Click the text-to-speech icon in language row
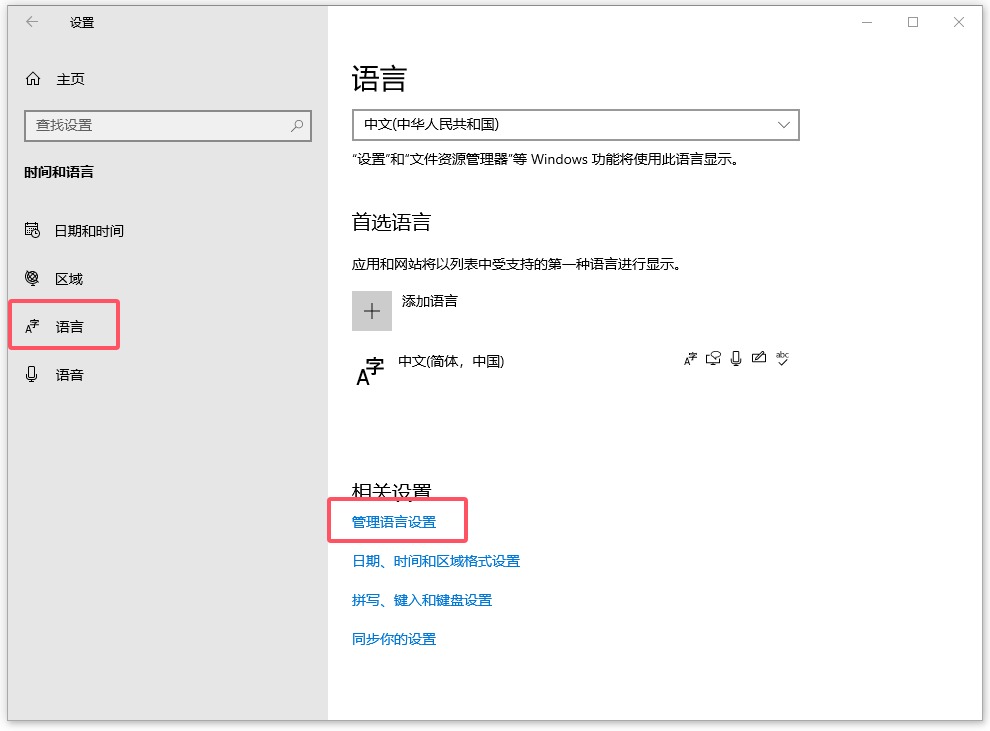Image resolution: width=990 pixels, height=731 pixels. [713, 358]
